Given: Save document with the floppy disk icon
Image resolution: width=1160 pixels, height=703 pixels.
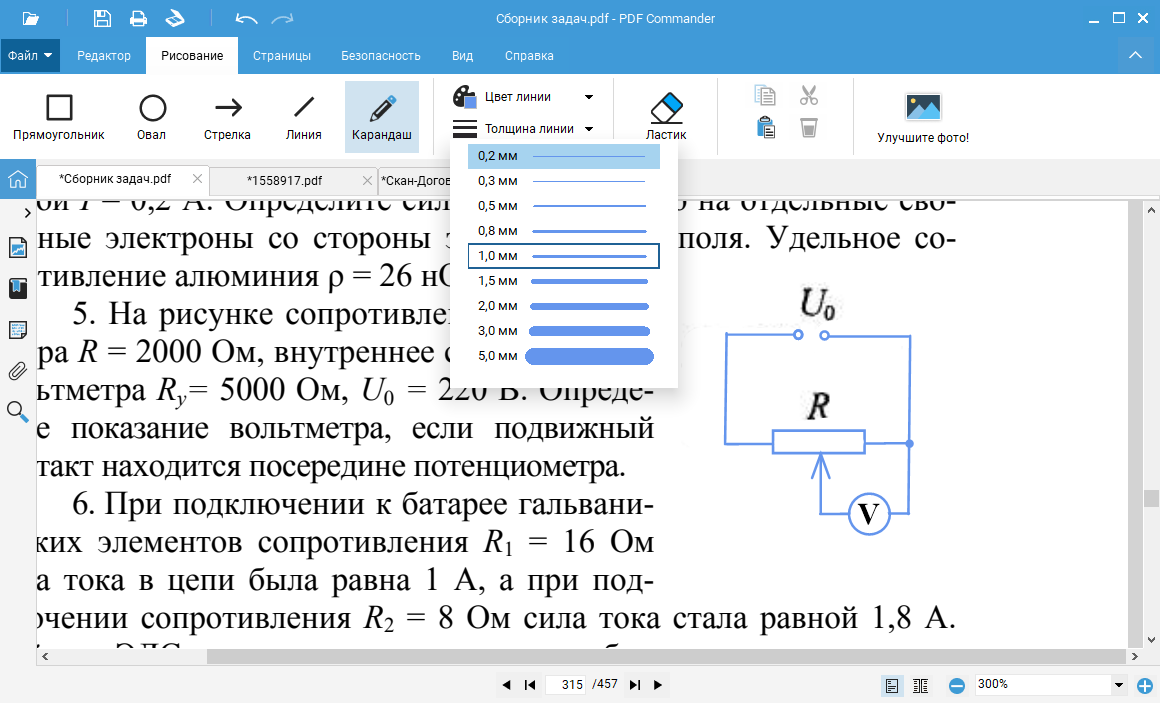Looking at the screenshot, I should (102, 18).
